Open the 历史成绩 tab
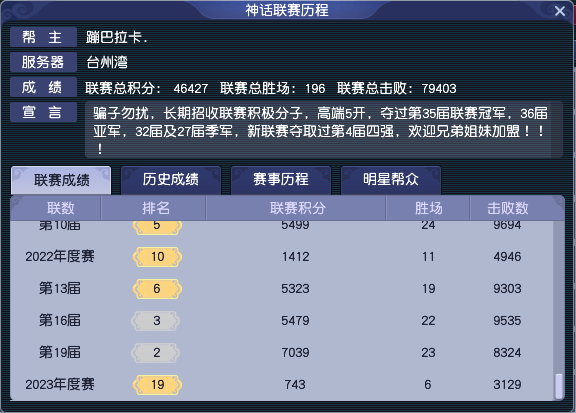This screenshot has width=576, height=413. pos(171,180)
